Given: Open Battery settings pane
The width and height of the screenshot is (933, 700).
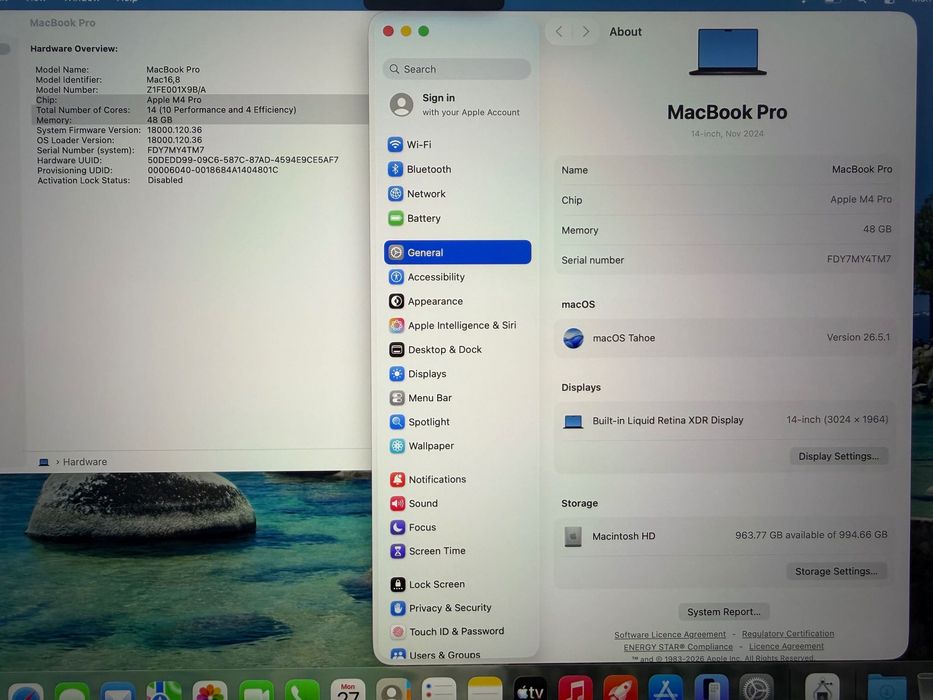Looking at the screenshot, I should point(414,218).
